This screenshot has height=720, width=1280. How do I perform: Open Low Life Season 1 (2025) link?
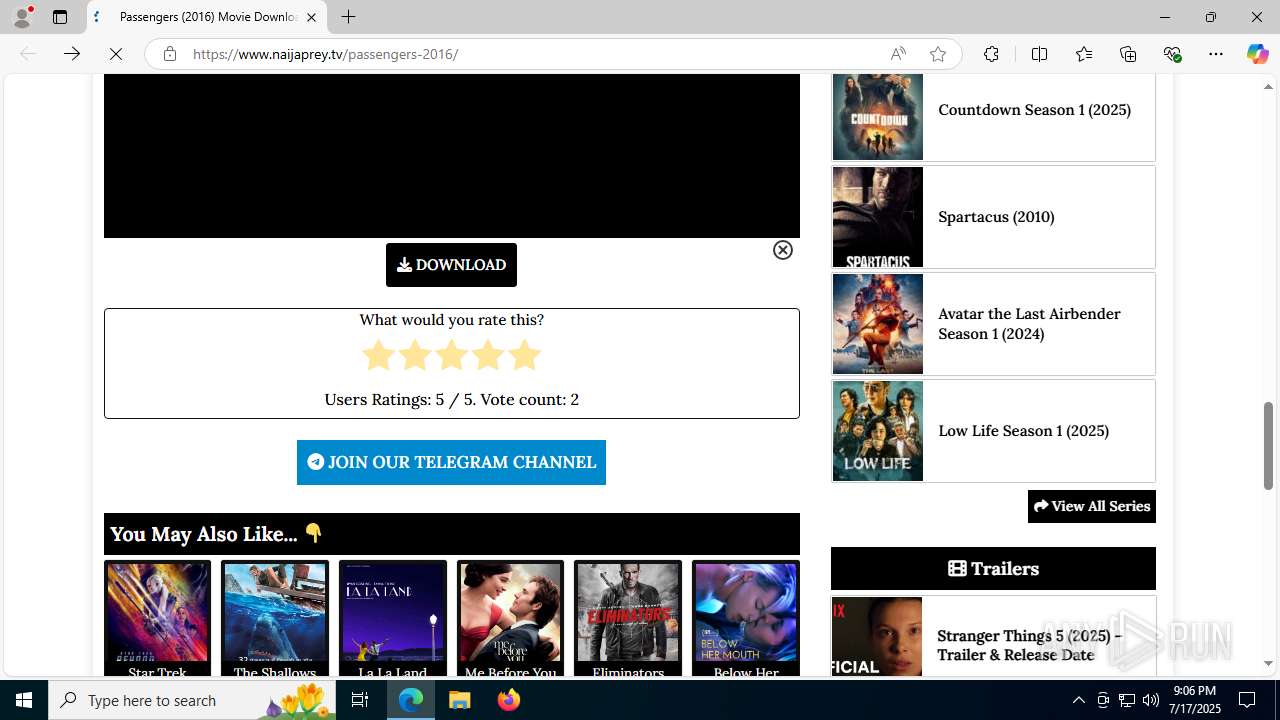pos(1023,431)
